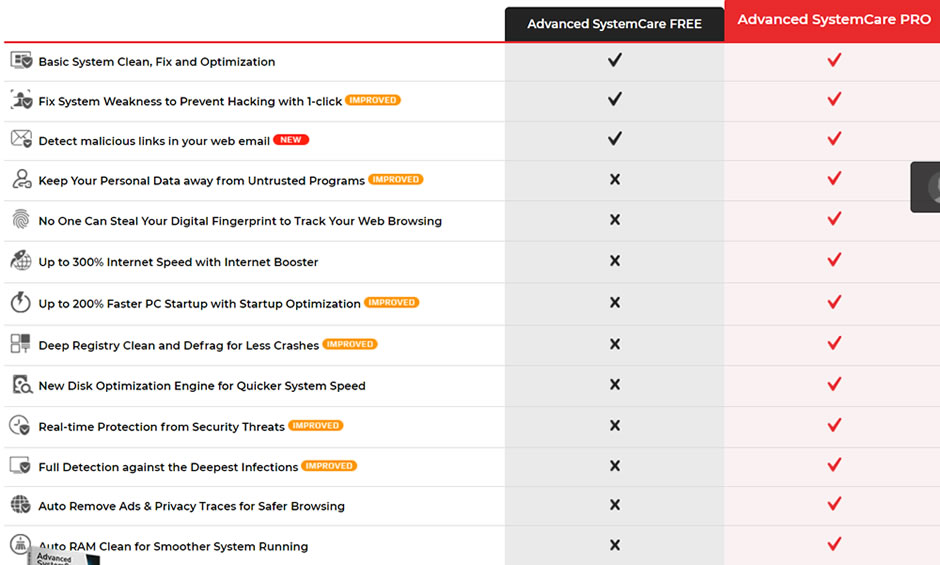The width and height of the screenshot is (940, 565).
Task: Click the Internet Booster rocket globe icon
Action: 21,260
